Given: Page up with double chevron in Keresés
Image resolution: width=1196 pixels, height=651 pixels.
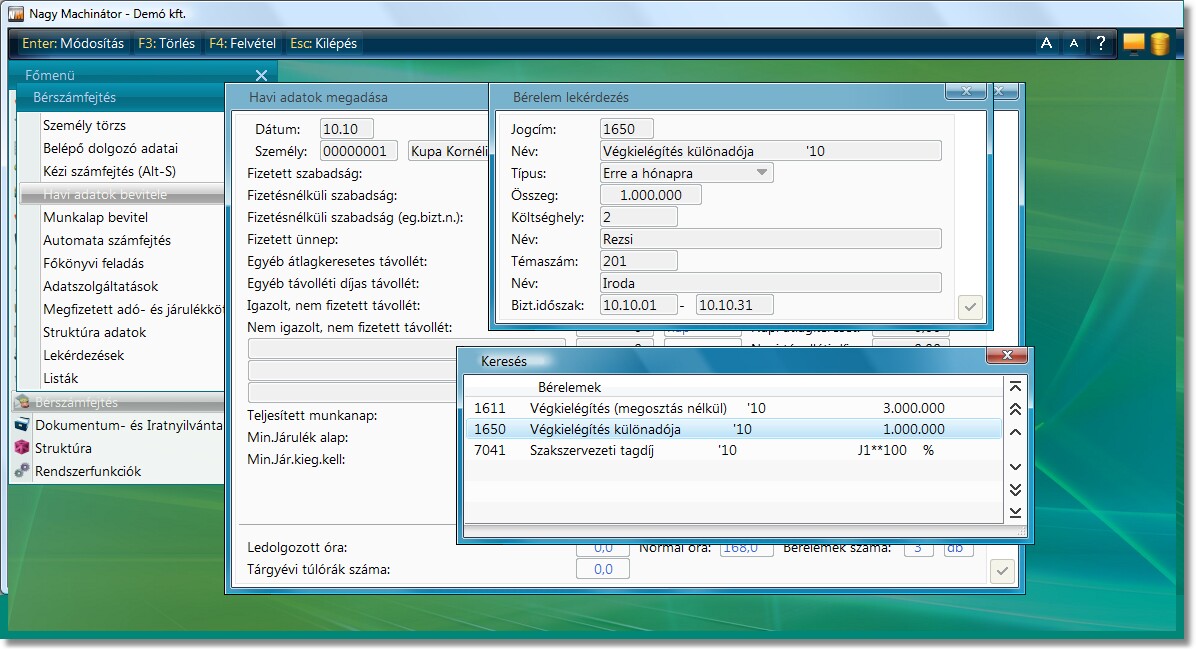Looking at the screenshot, I should click(1016, 409).
